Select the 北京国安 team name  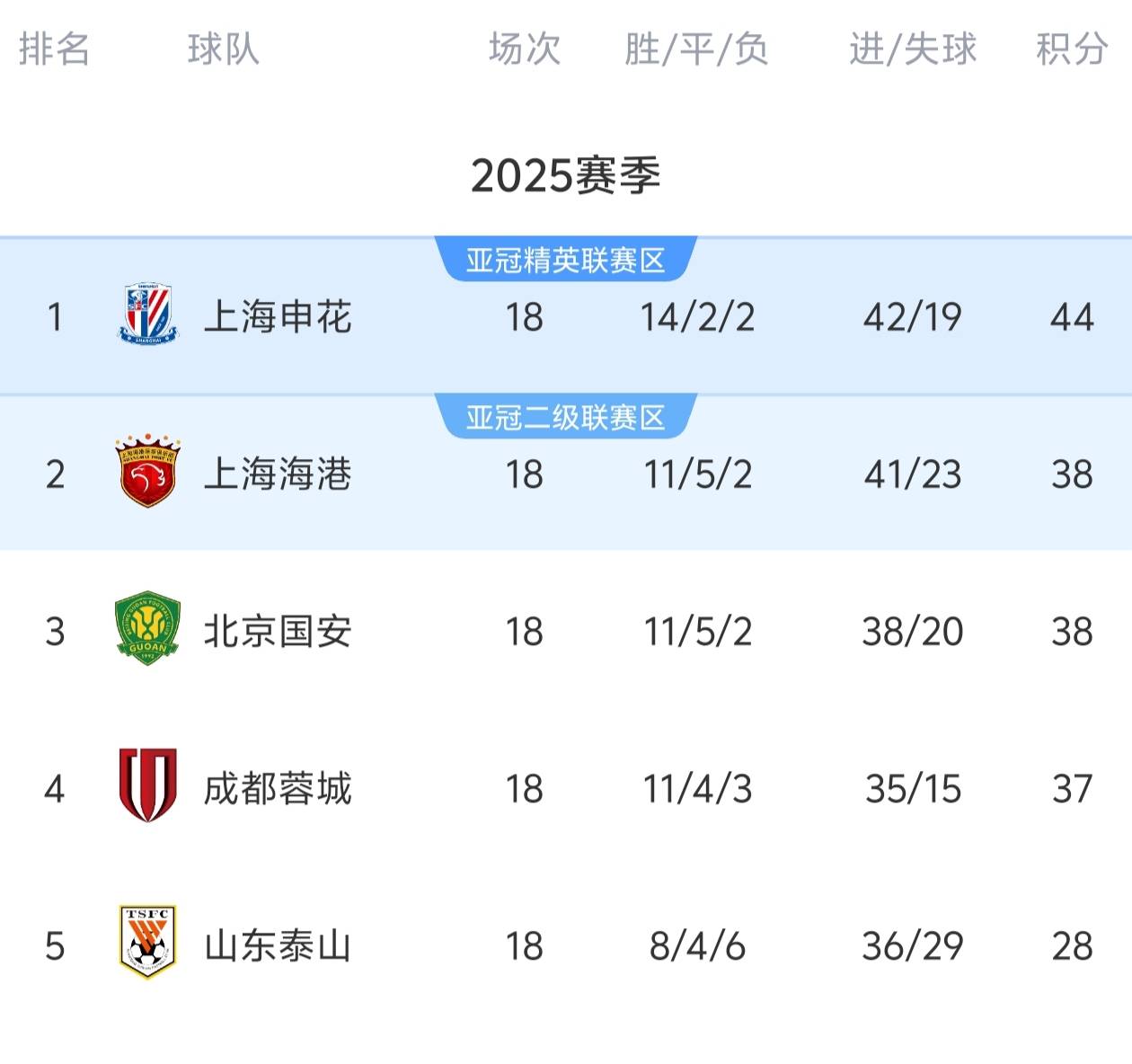(278, 632)
